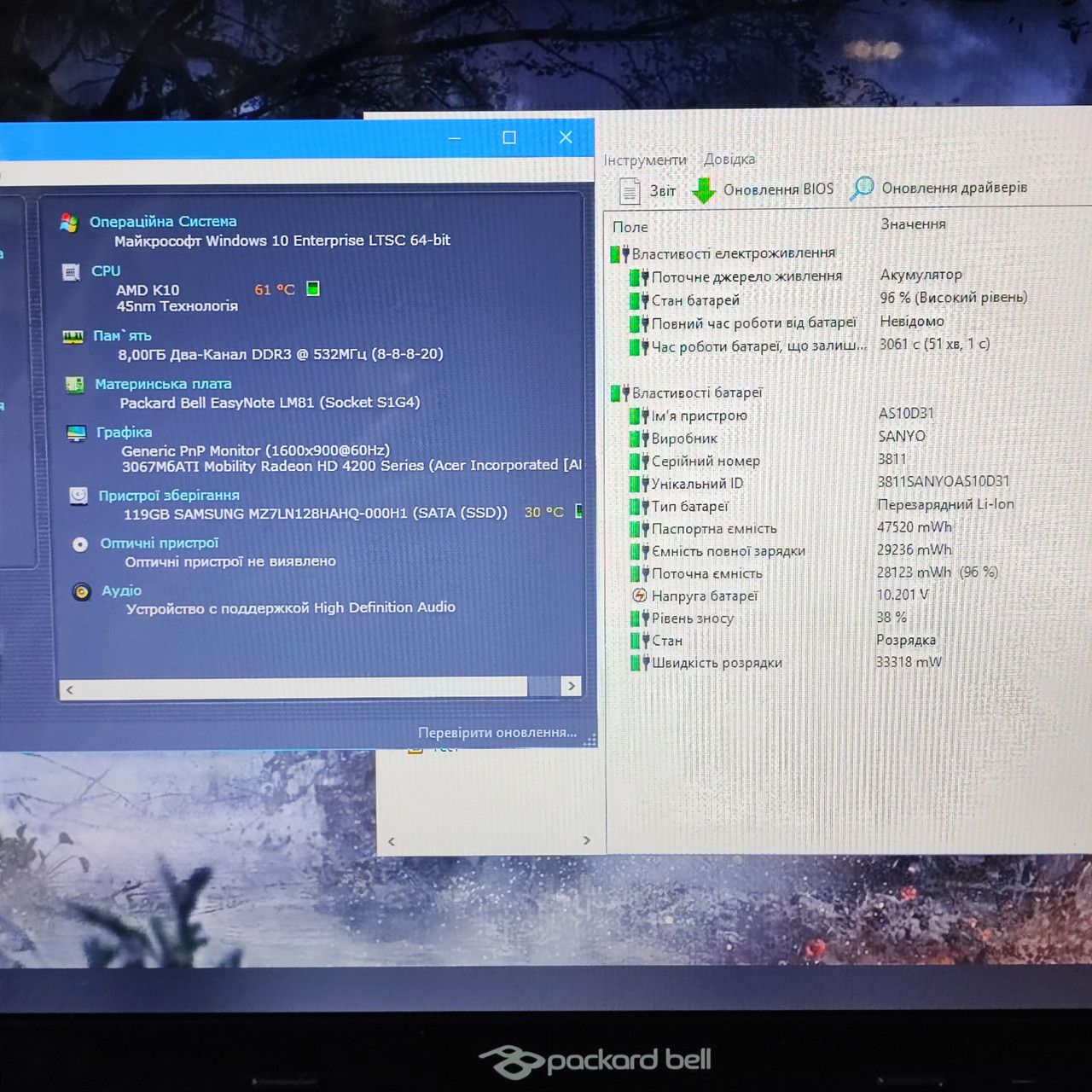1092x1092 pixels.
Task: Open the Операційна Система section heading
Action: [x=163, y=222]
